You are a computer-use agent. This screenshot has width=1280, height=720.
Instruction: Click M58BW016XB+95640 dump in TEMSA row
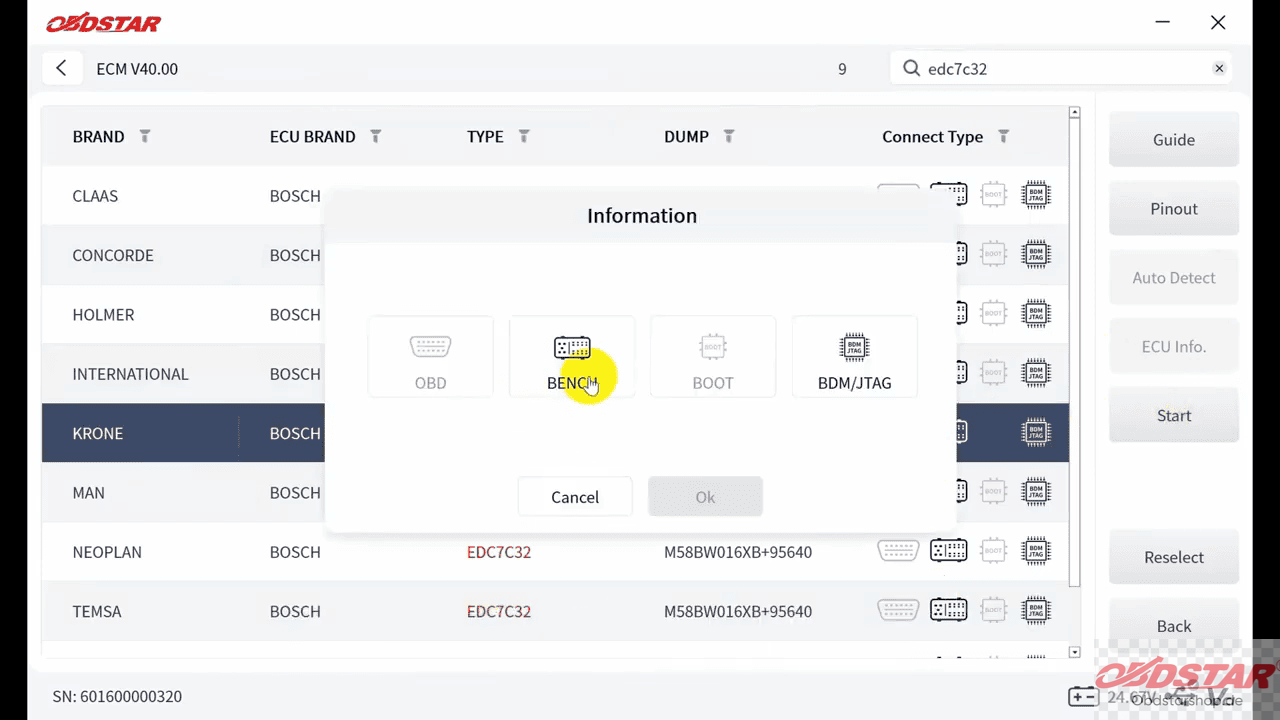tap(738, 611)
